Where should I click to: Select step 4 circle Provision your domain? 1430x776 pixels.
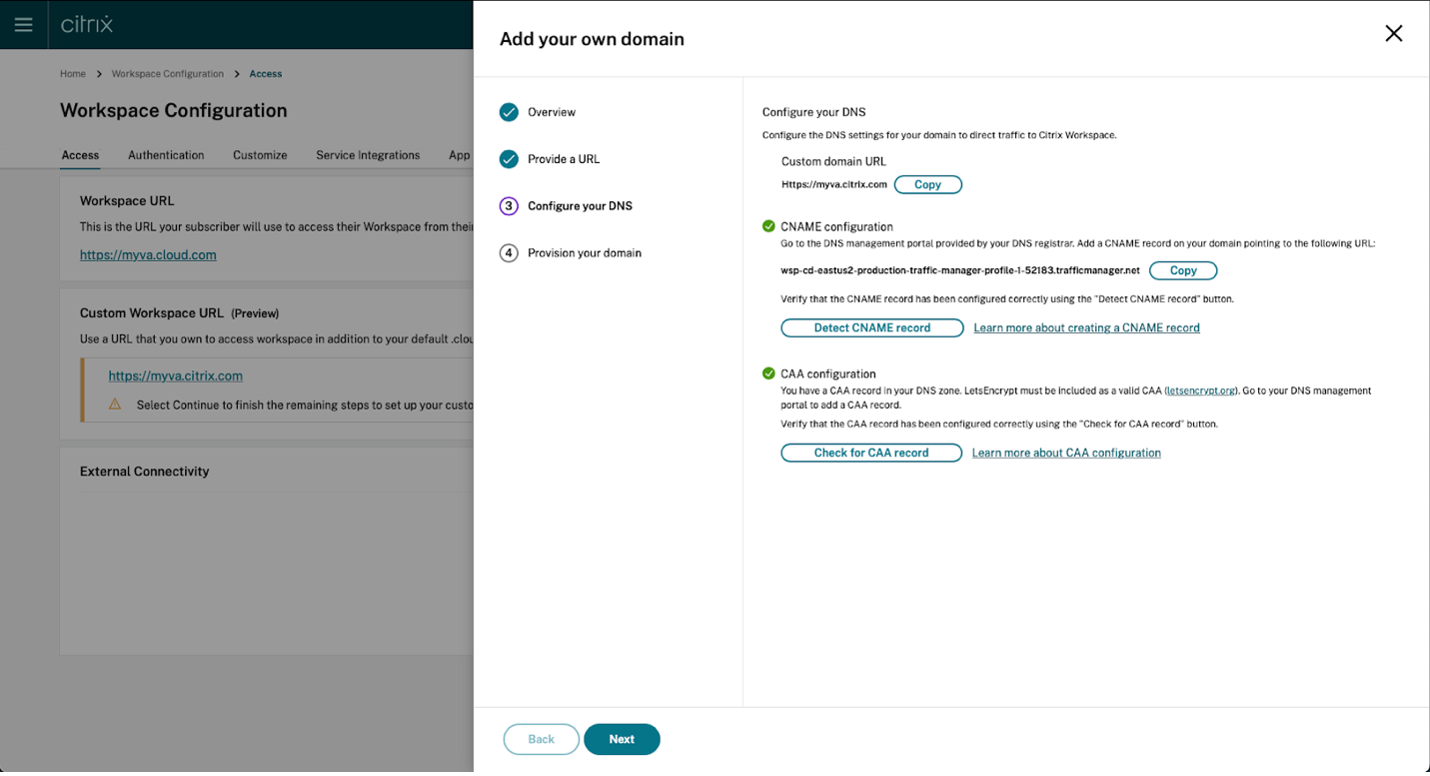click(x=509, y=253)
